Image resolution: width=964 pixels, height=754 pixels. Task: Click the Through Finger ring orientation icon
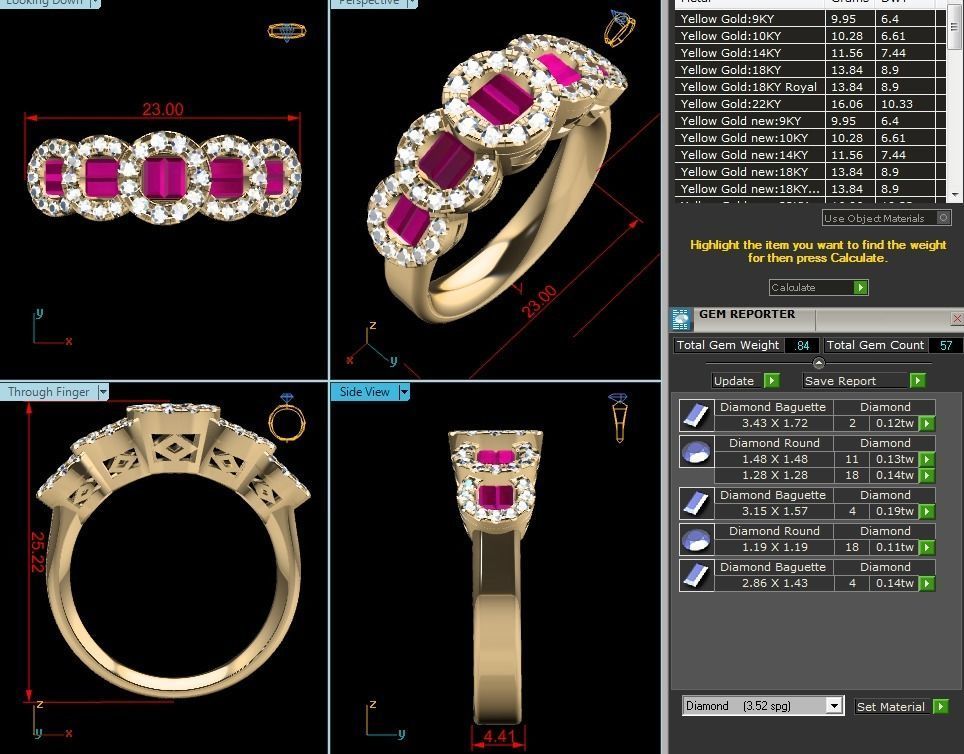286,417
